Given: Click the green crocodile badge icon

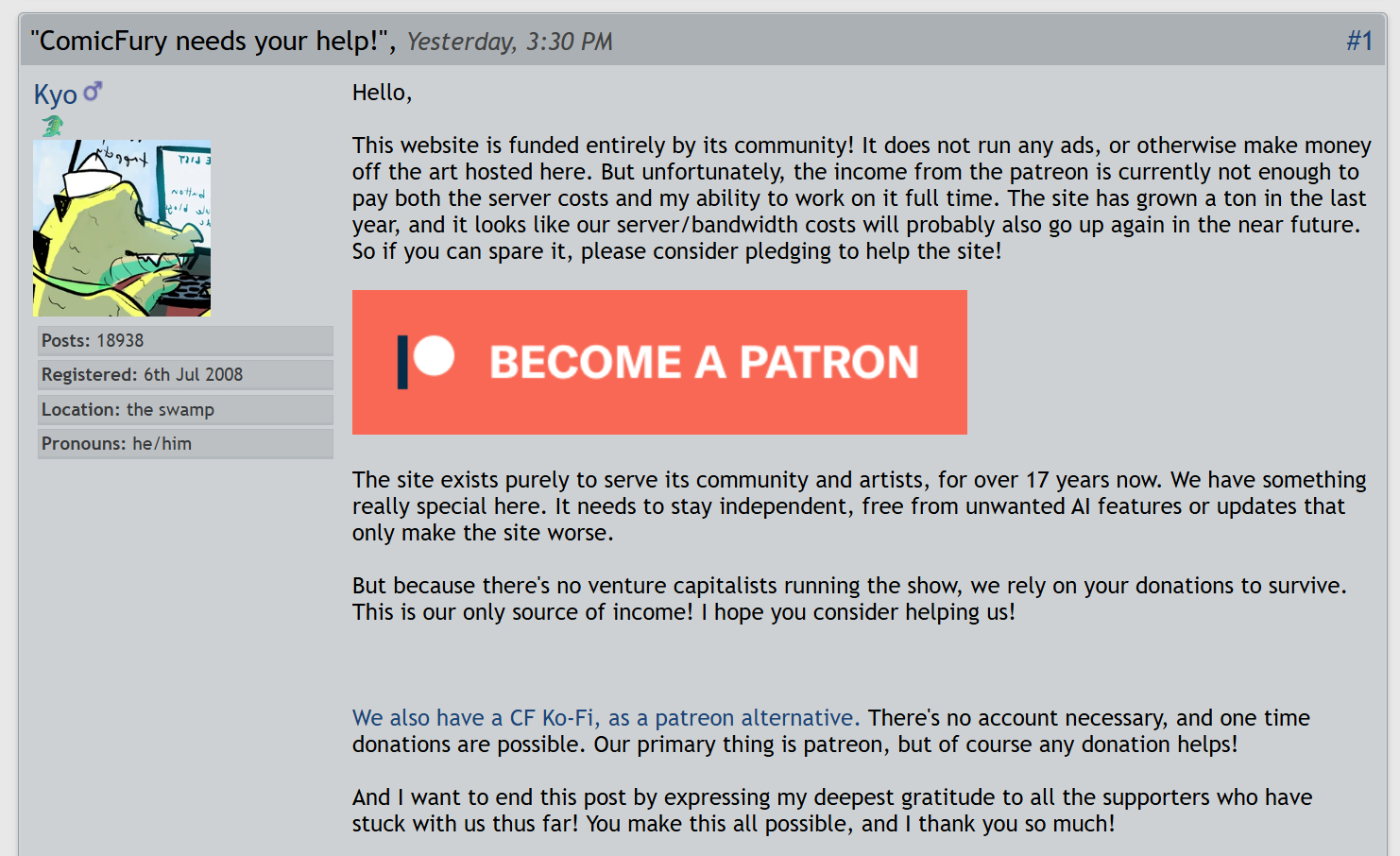Looking at the screenshot, I should tap(52, 126).
